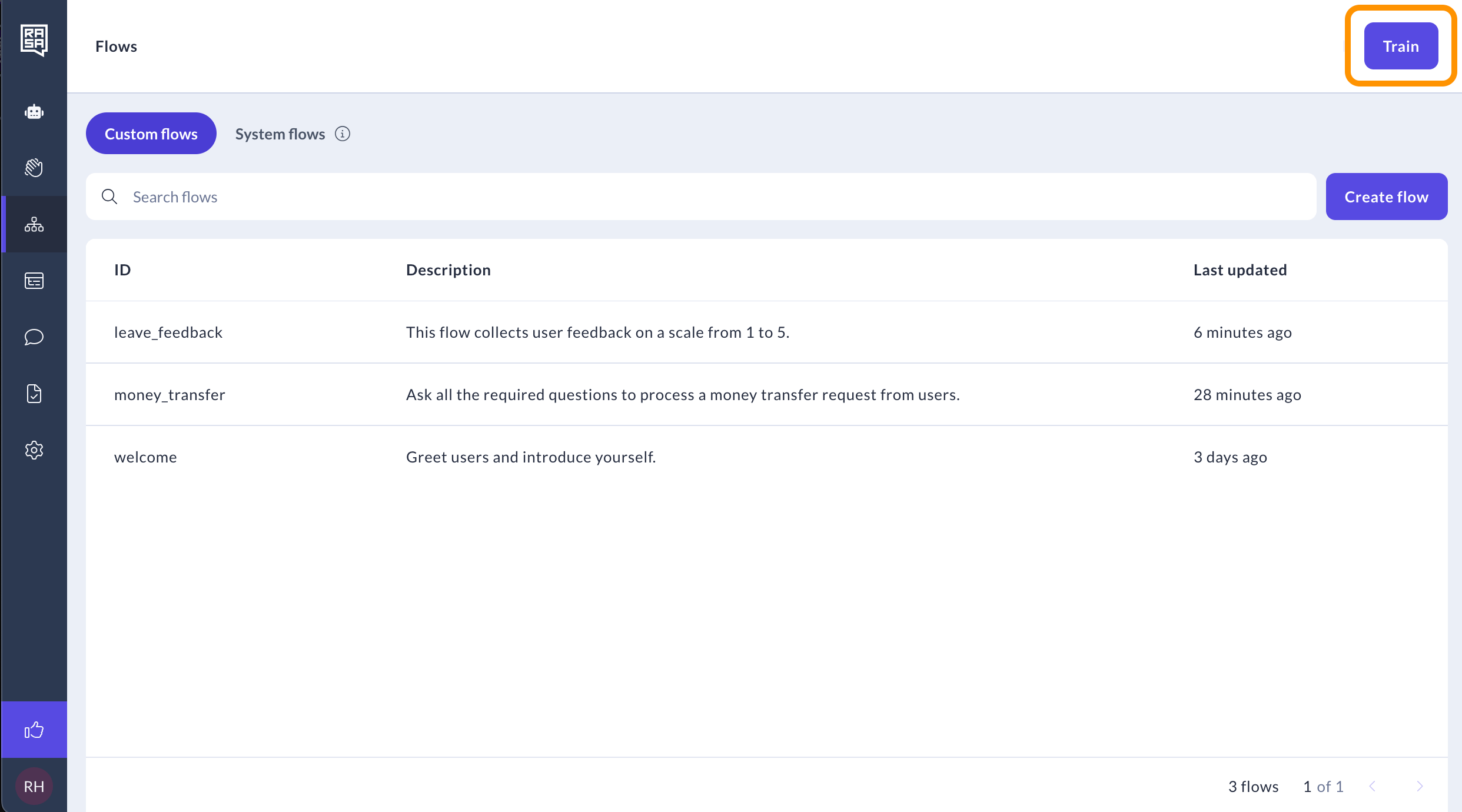Go to next page arrow

(x=1420, y=787)
